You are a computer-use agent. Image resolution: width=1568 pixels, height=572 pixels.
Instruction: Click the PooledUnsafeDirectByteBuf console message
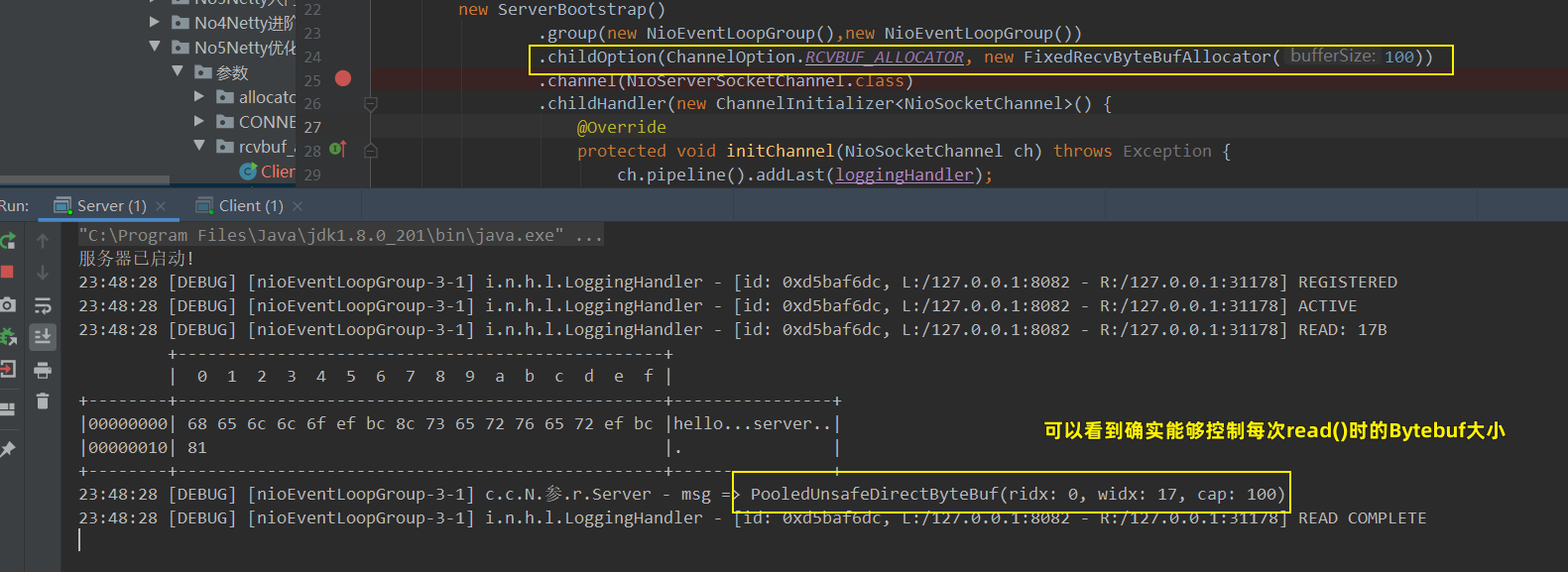[1018, 495]
